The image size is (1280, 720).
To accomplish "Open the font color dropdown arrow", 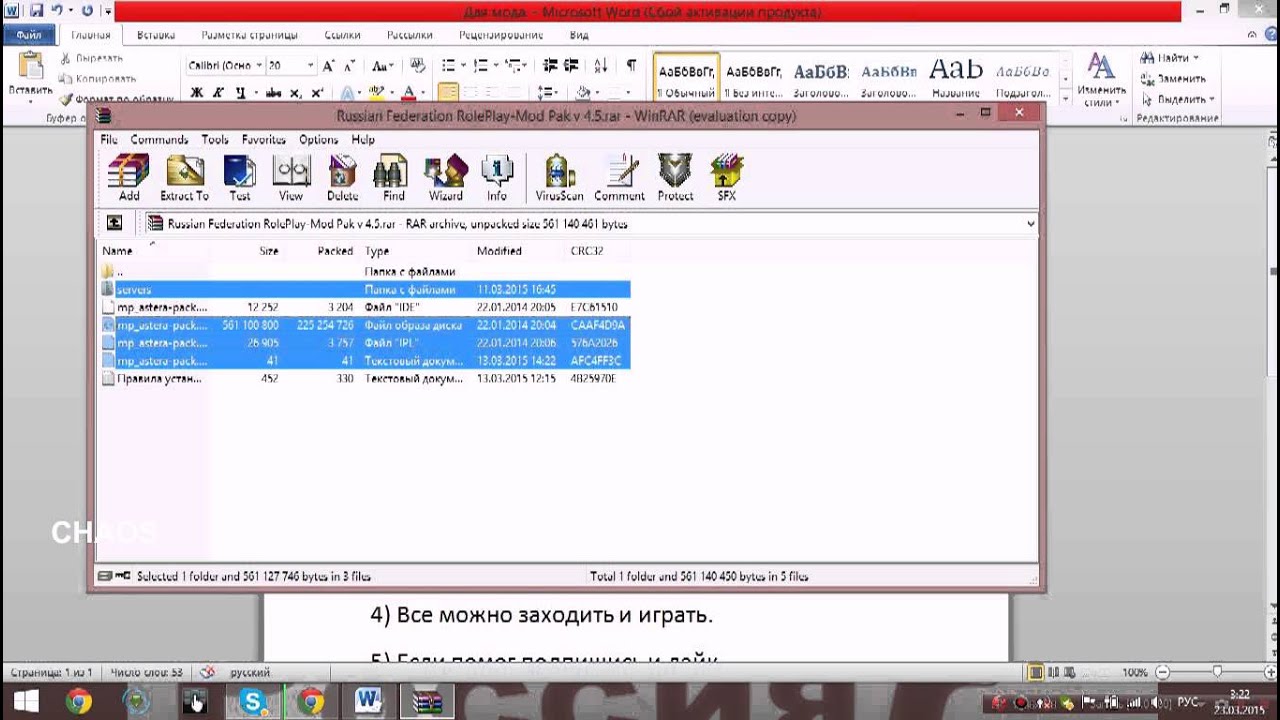I will tap(423, 93).
